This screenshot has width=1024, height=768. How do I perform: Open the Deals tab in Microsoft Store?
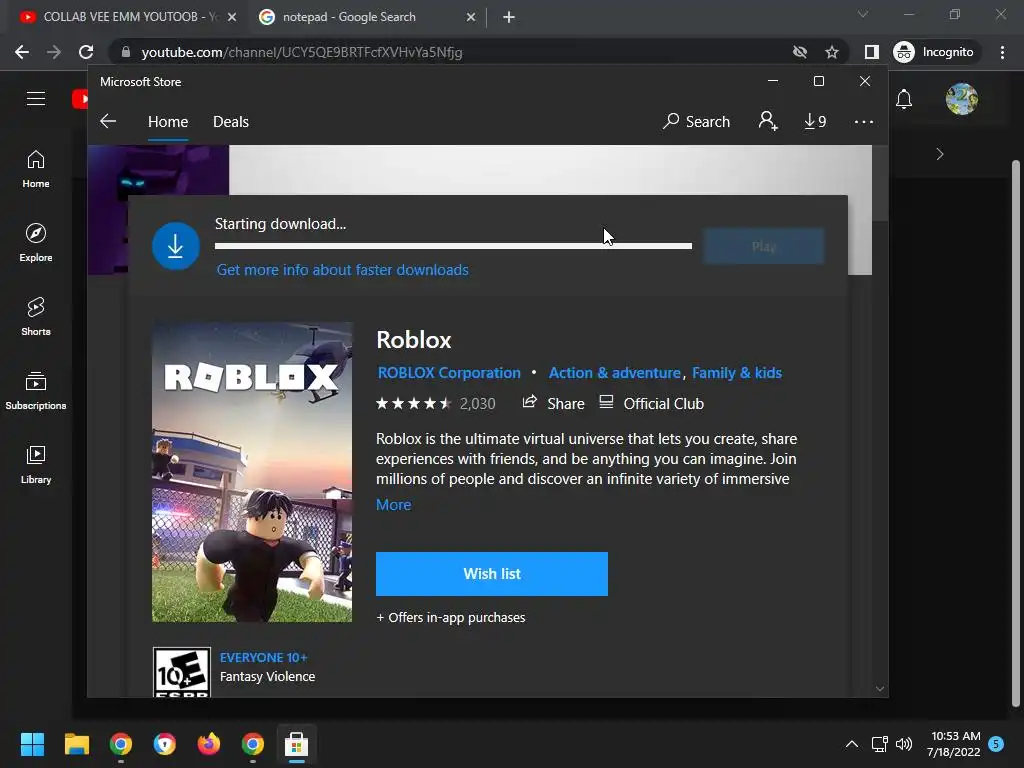click(231, 121)
